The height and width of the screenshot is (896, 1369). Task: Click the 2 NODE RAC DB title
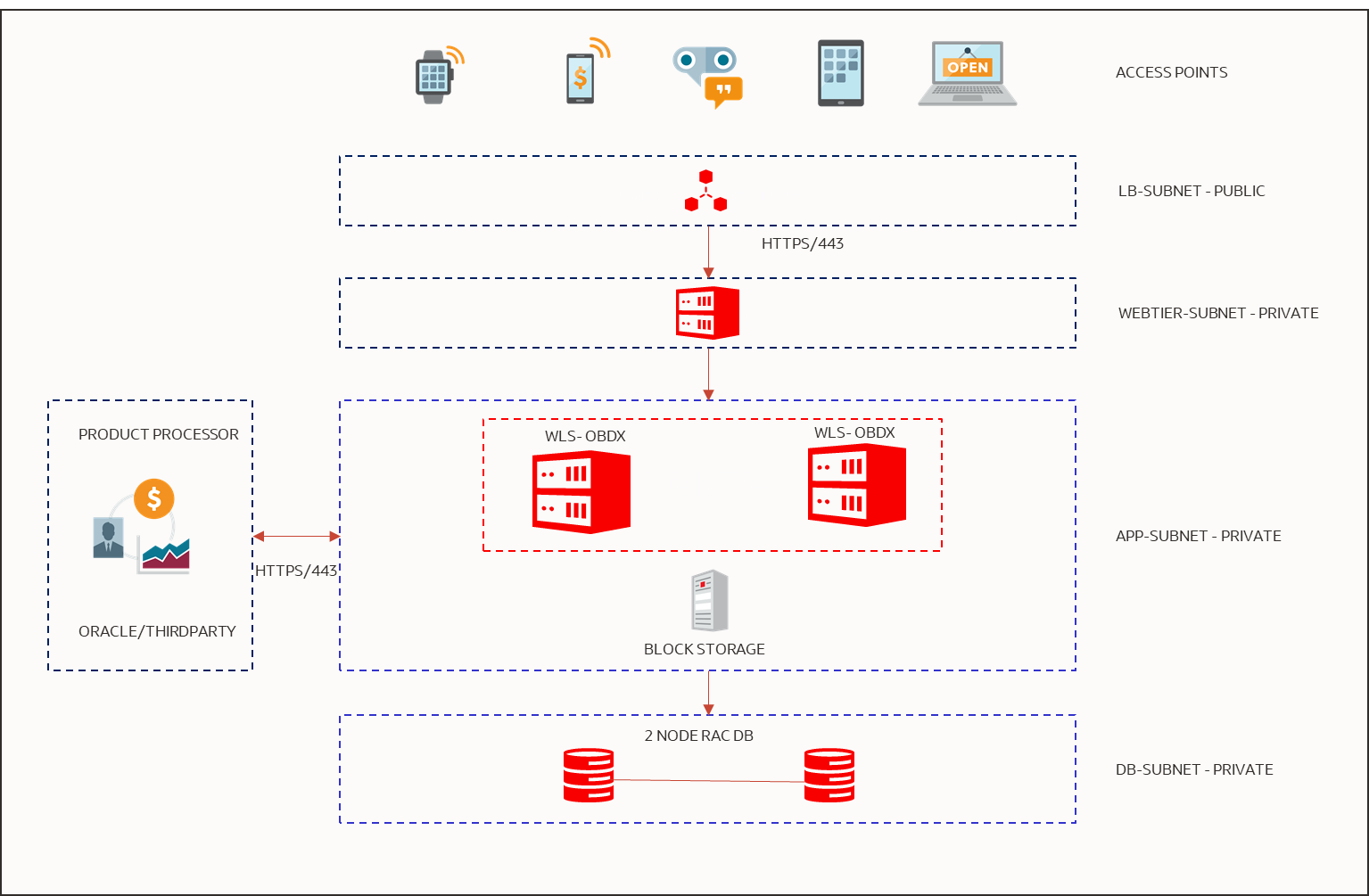tap(699, 736)
